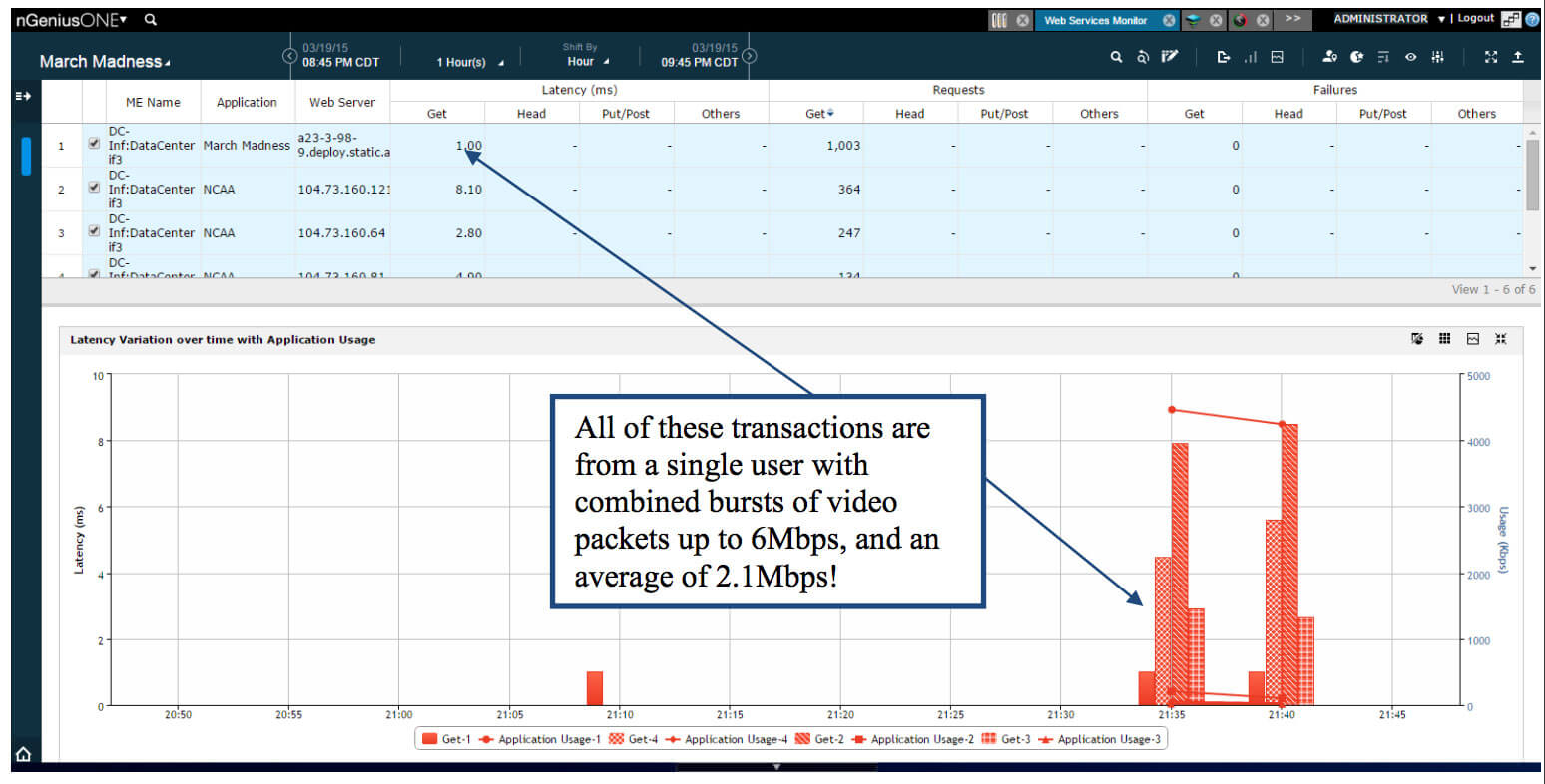Viewport: 1545px width, 784px height.
Task: Expand the bottom panel with the down arrow handle
Action: pyautogui.click(x=776, y=767)
